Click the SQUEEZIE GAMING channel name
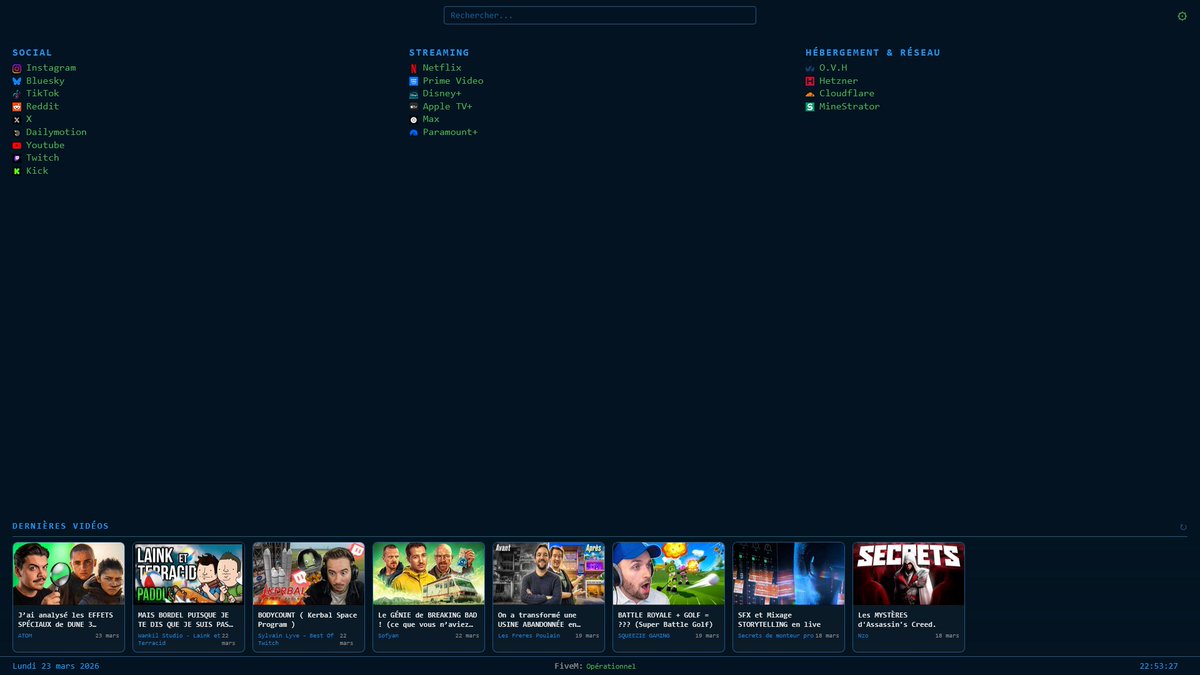 pyautogui.click(x=644, y=636)
